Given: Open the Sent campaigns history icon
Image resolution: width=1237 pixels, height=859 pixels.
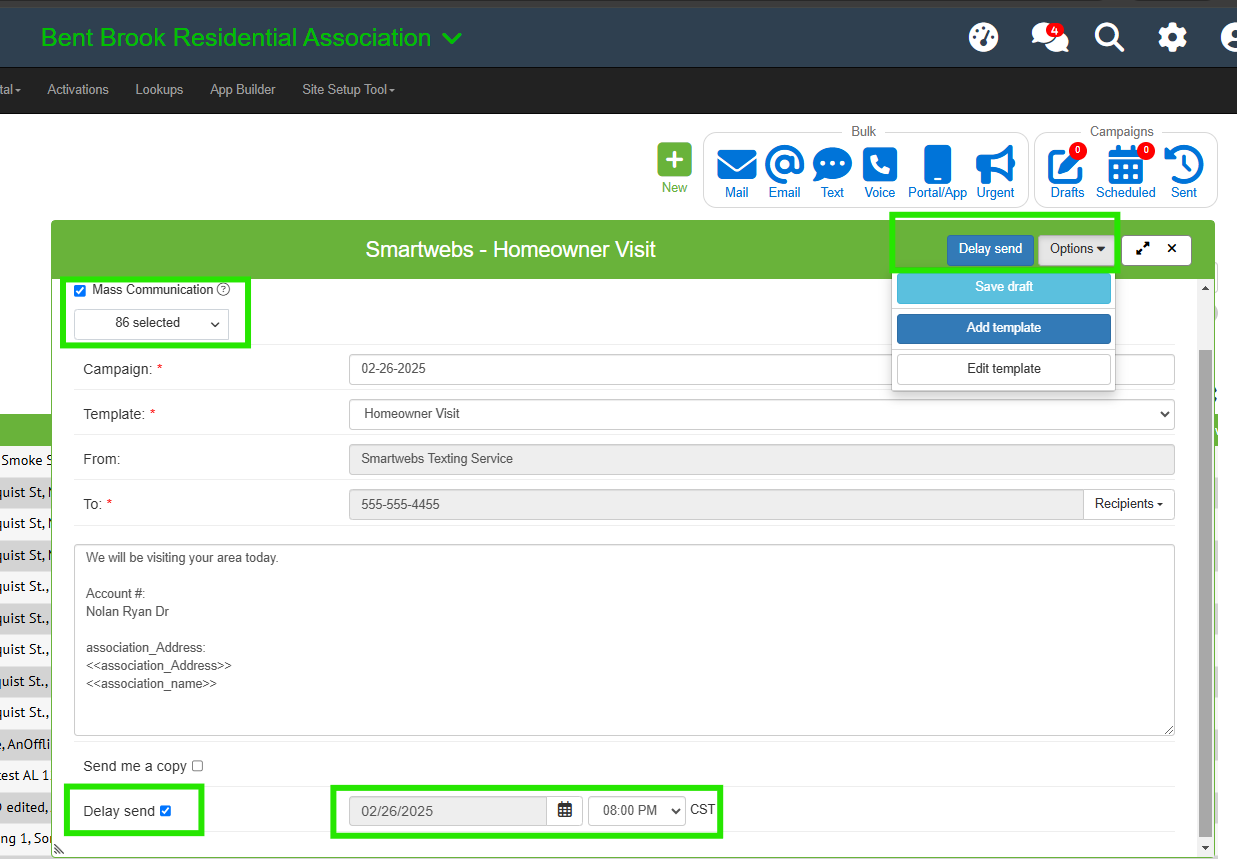Looking at the screenshot, I should [1184, 166].
